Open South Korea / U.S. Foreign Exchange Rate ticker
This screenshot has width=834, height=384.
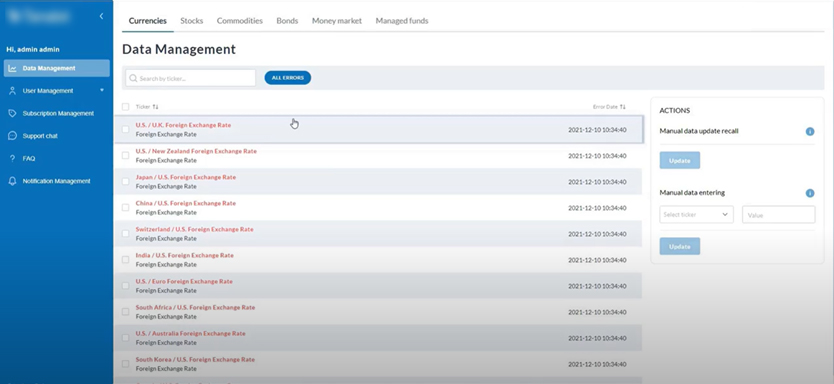195,360
